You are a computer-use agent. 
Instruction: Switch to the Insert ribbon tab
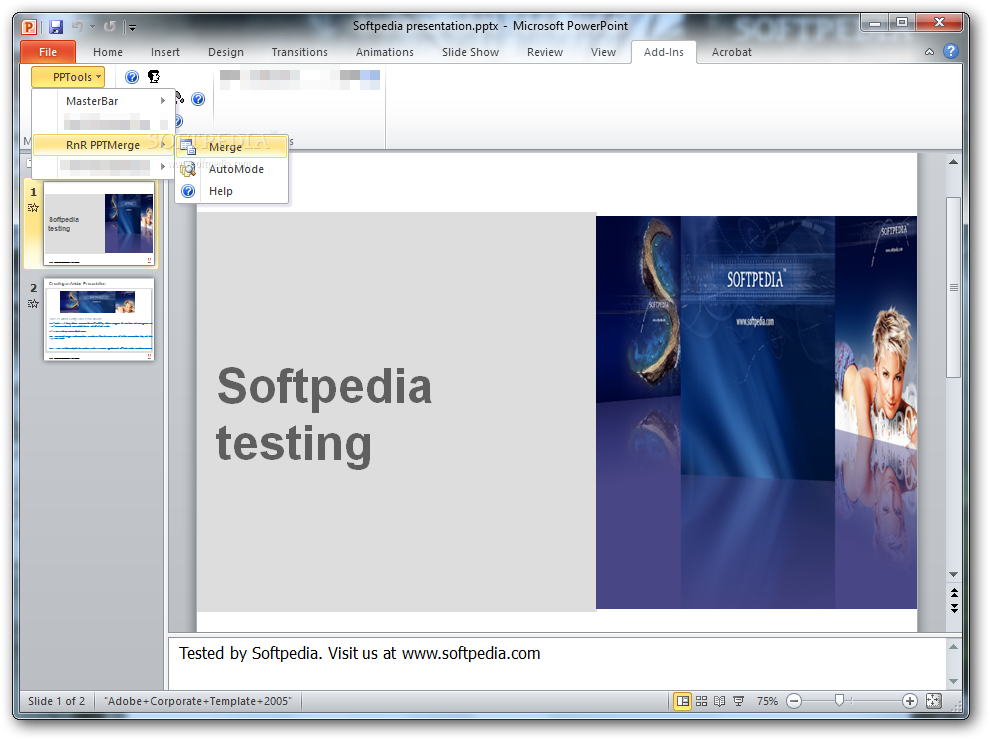[x=165, y=52]
